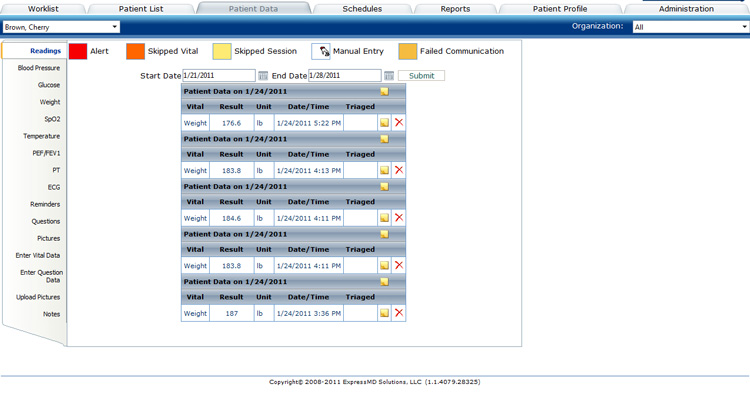Go to the Patient Profile tab
Image resolution: width=750 pixels, height=396 pixels.
coord(560,9)
